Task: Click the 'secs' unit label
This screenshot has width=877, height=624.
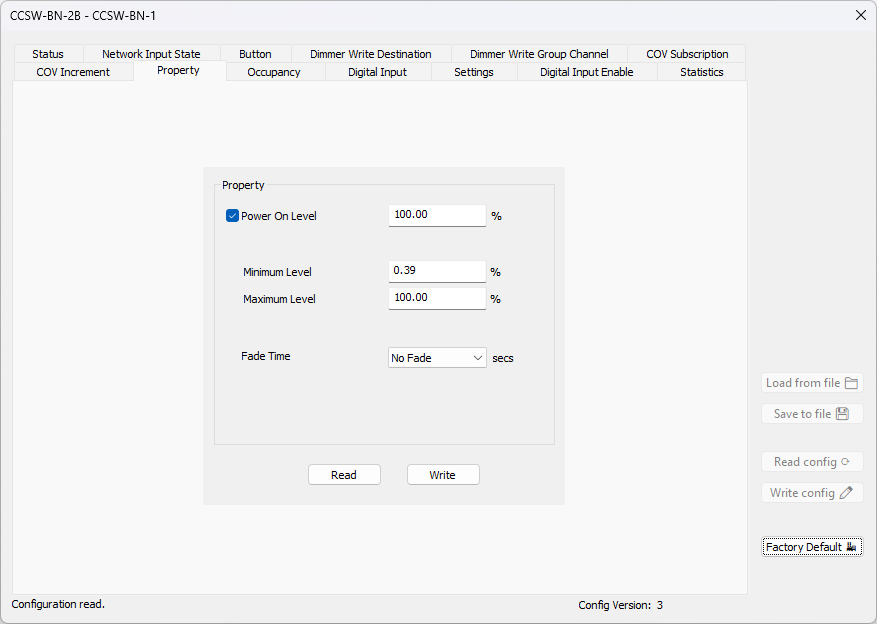Action: [x=503, y=358]
